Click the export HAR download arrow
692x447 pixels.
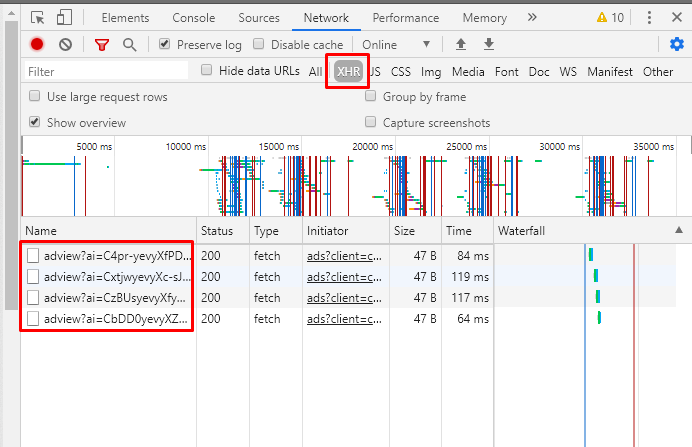[x=489, y=44]
